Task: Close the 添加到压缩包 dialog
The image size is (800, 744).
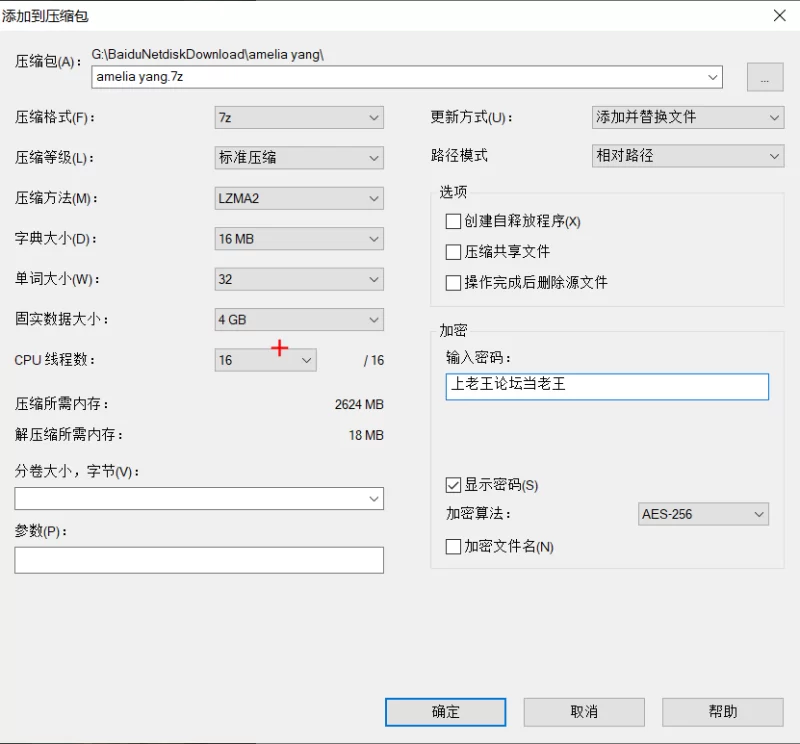Action: point(780,15)
